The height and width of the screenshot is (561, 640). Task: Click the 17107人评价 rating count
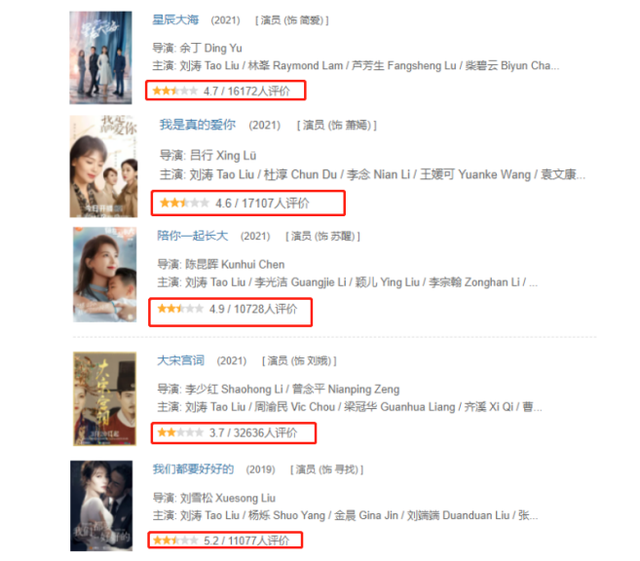[x=276, y=203]
